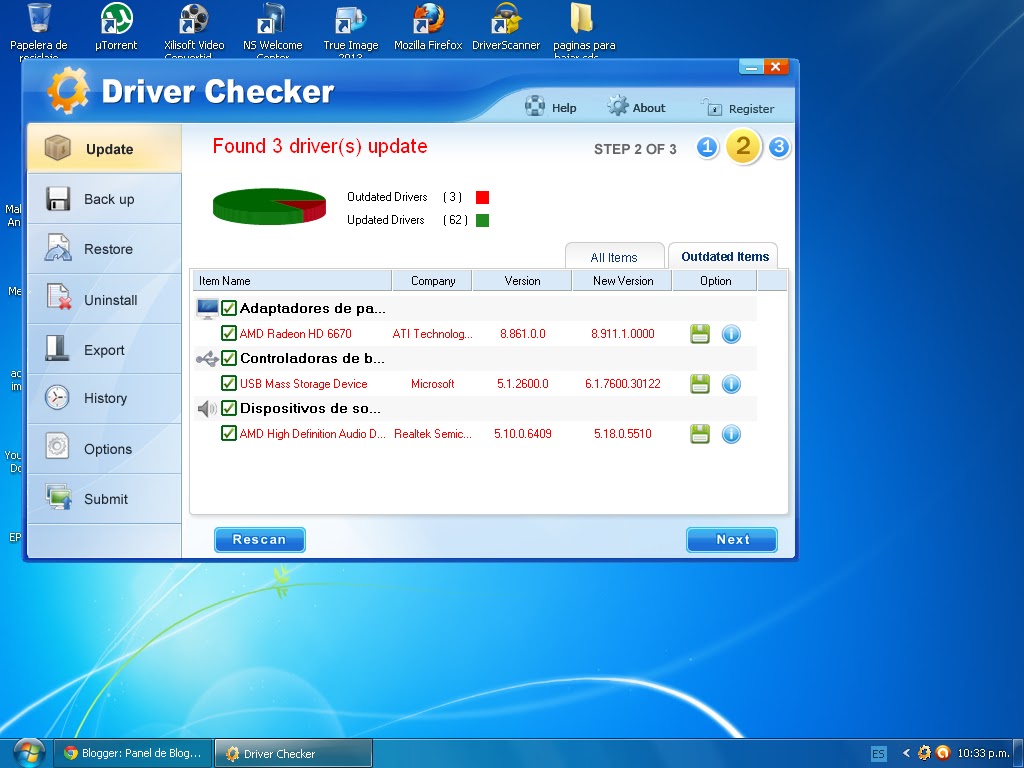This screenshot has height=768, width=1024.
Task: Open the Restore sidebar section
Action: tap(104, 249)
